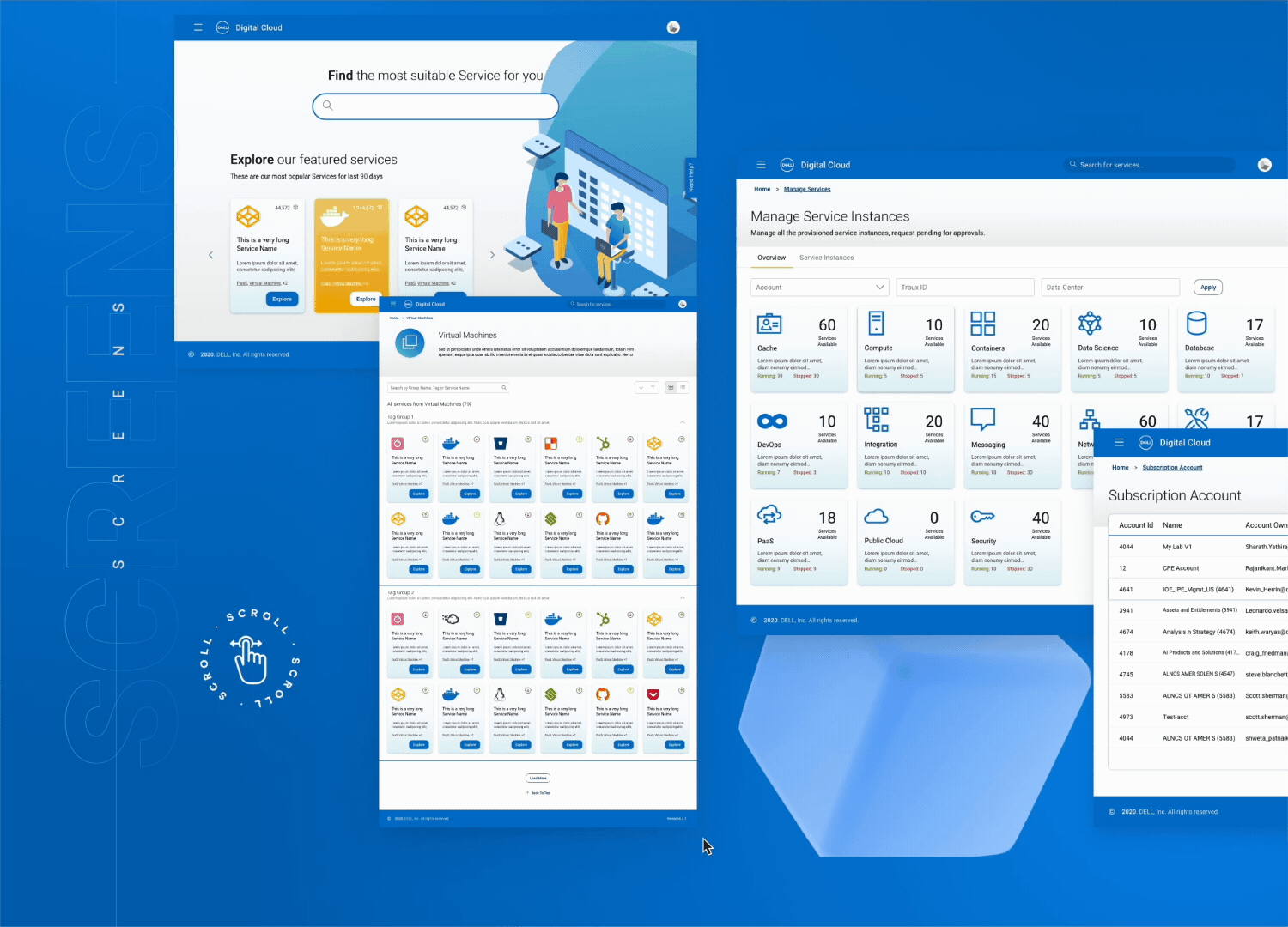Click the GitHub icon in Tag Group 1
The image size is (1288, 927).
[x=603, y=519]
